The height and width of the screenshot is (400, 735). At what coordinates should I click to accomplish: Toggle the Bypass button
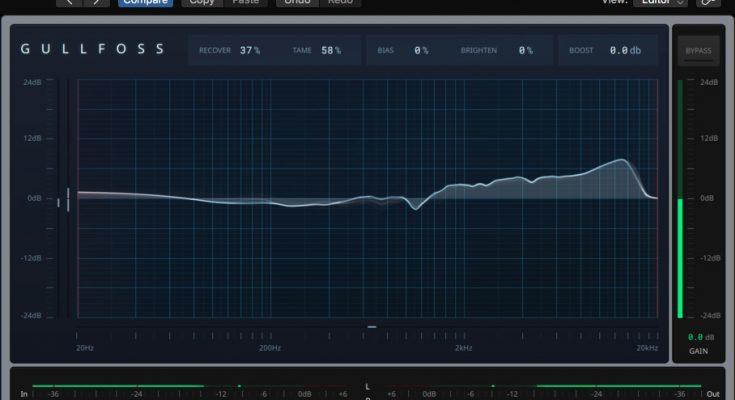click(697, 50)
